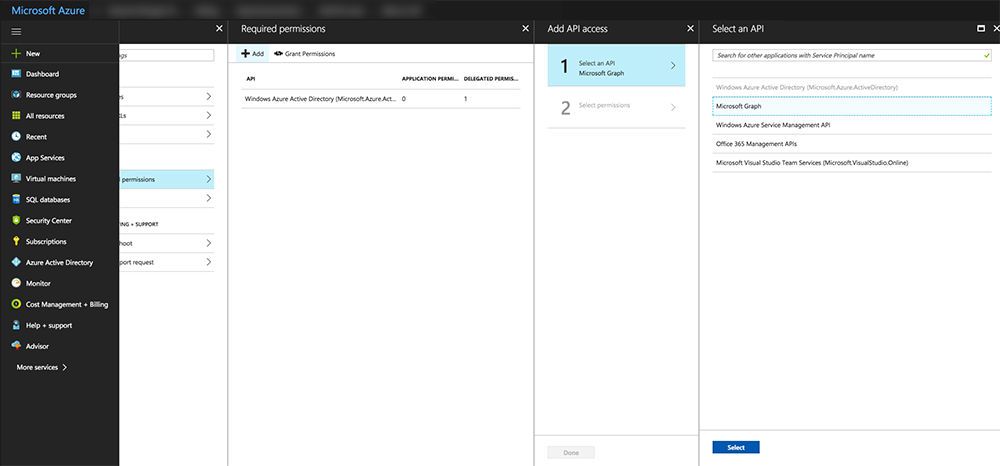
Task: Open Azure Active Directory in sidebar
Action: tap(16, 263)
